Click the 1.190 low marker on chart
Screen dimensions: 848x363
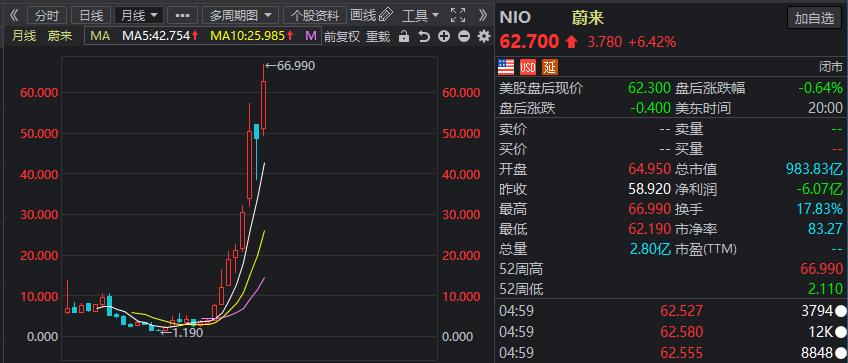tap(183, 332)
